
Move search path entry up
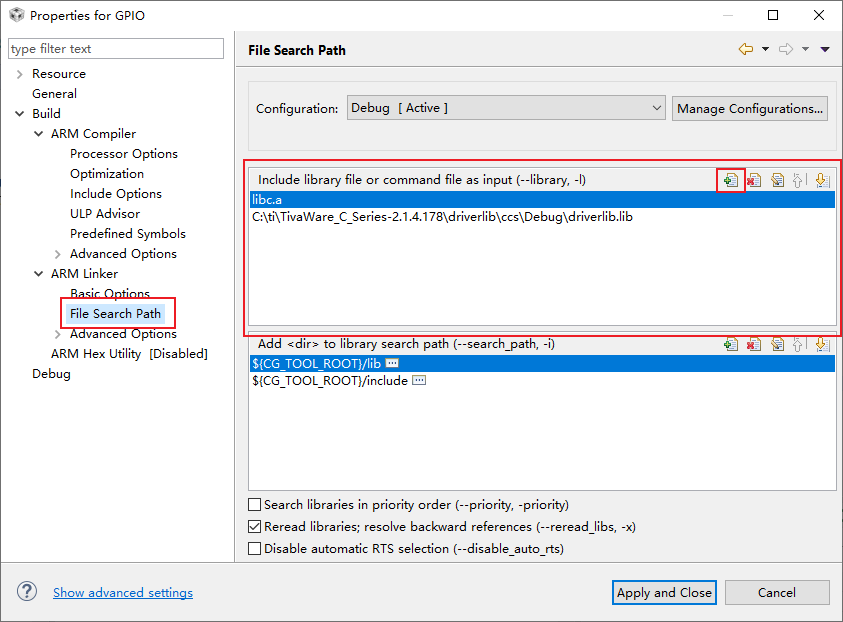point(799,344)
